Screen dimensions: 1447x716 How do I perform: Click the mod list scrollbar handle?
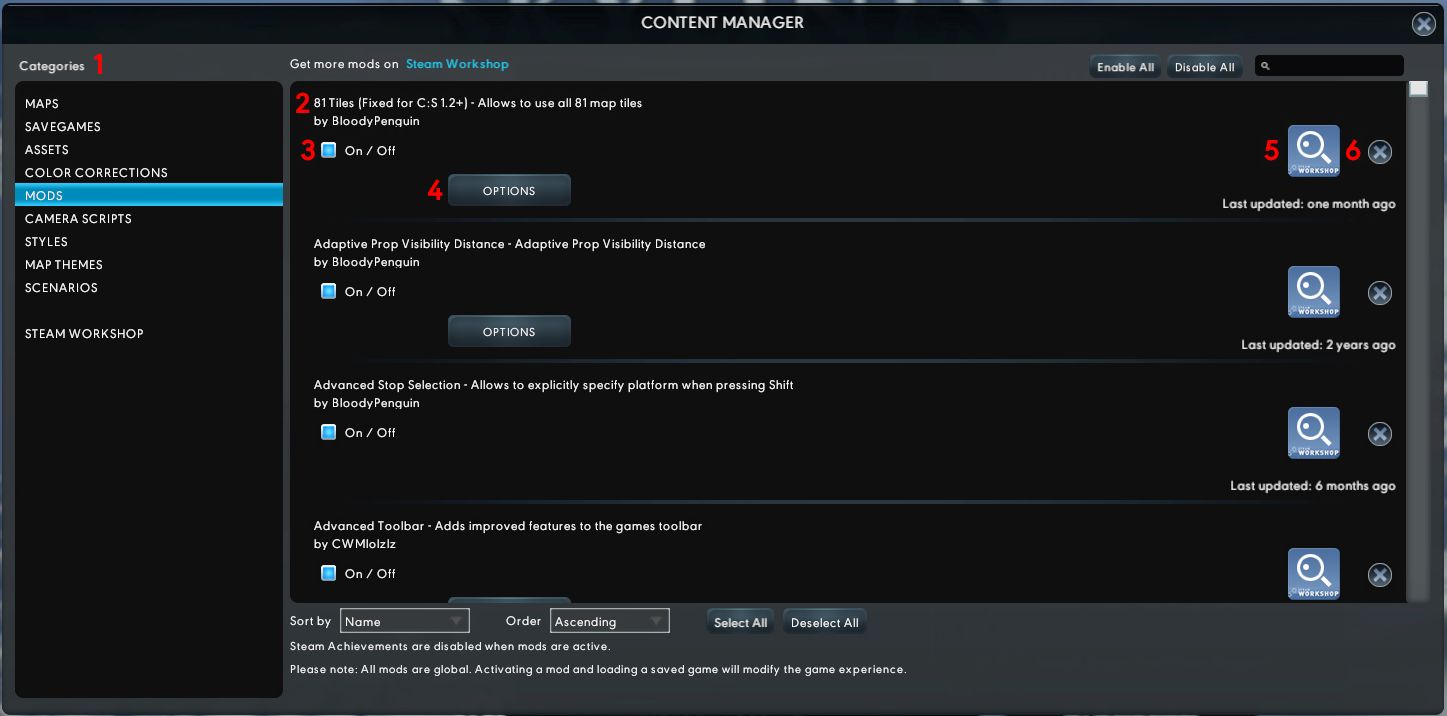(1418, 89)
